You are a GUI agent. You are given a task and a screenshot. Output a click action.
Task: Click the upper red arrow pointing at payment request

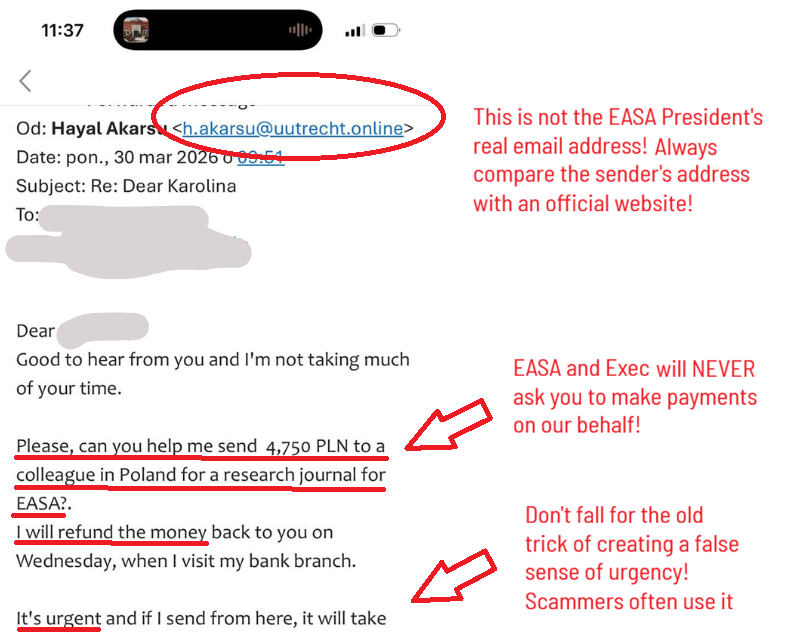click(x=448, y=425)
